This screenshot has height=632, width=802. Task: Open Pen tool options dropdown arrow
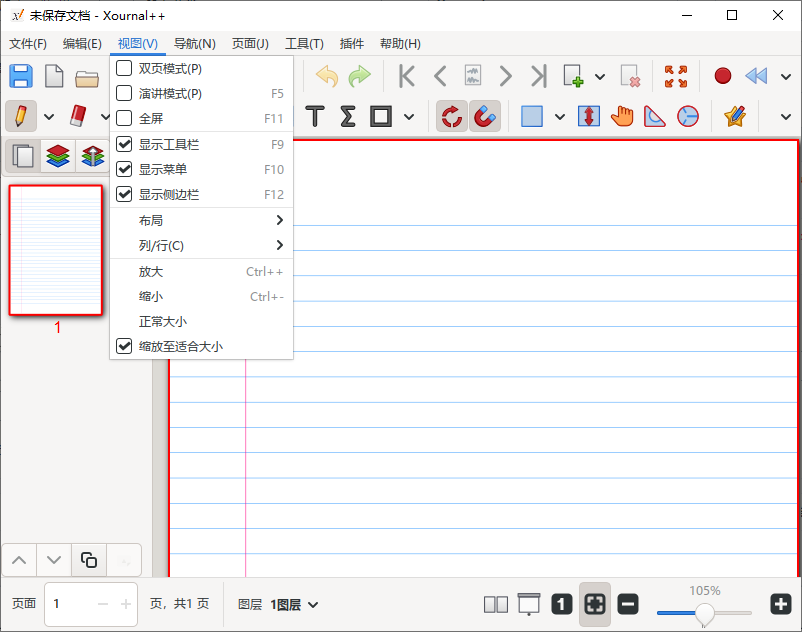pos(49,117)
